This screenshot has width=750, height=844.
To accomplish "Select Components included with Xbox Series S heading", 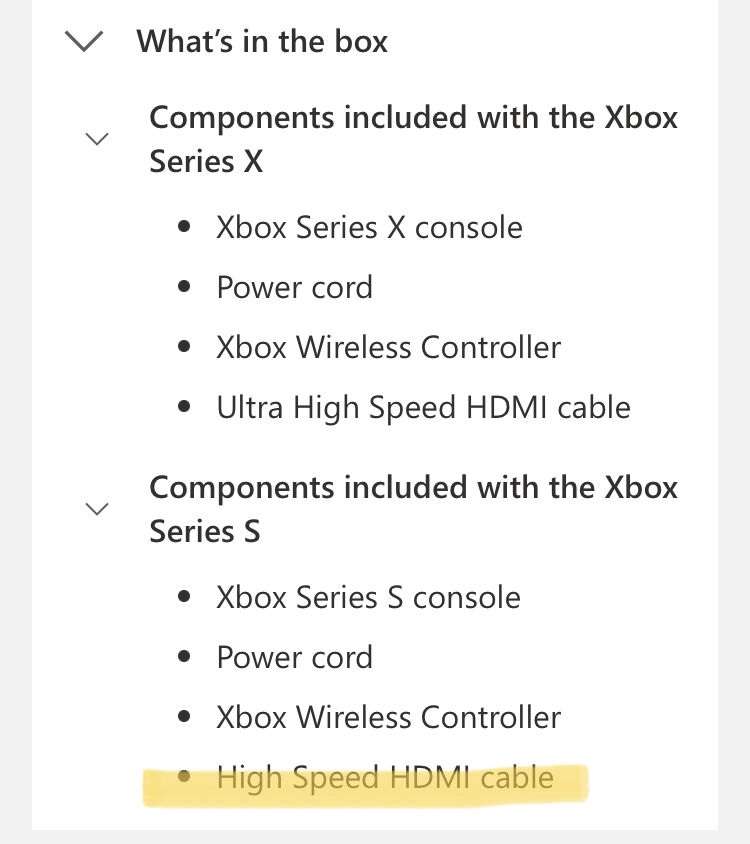I will (x=413, y=509).
